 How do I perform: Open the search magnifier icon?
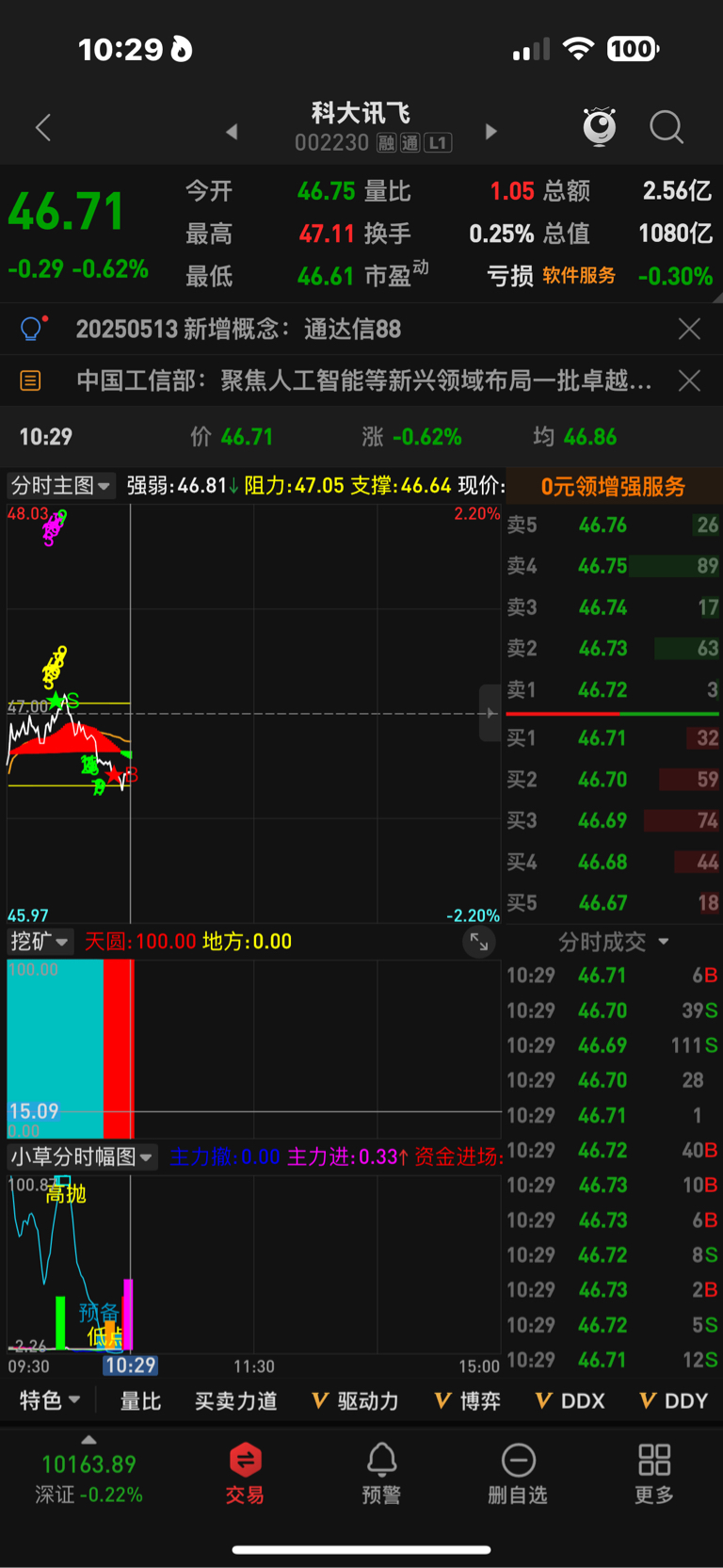(667, 127)
